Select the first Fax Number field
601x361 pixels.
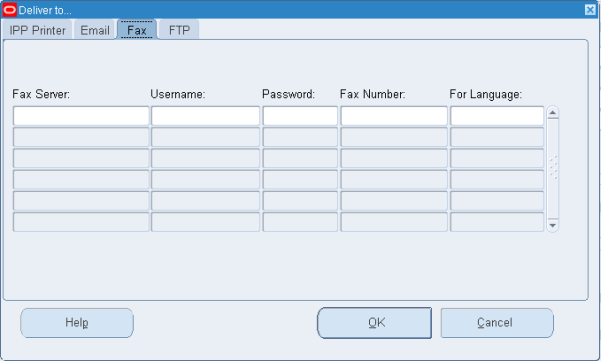394,116
